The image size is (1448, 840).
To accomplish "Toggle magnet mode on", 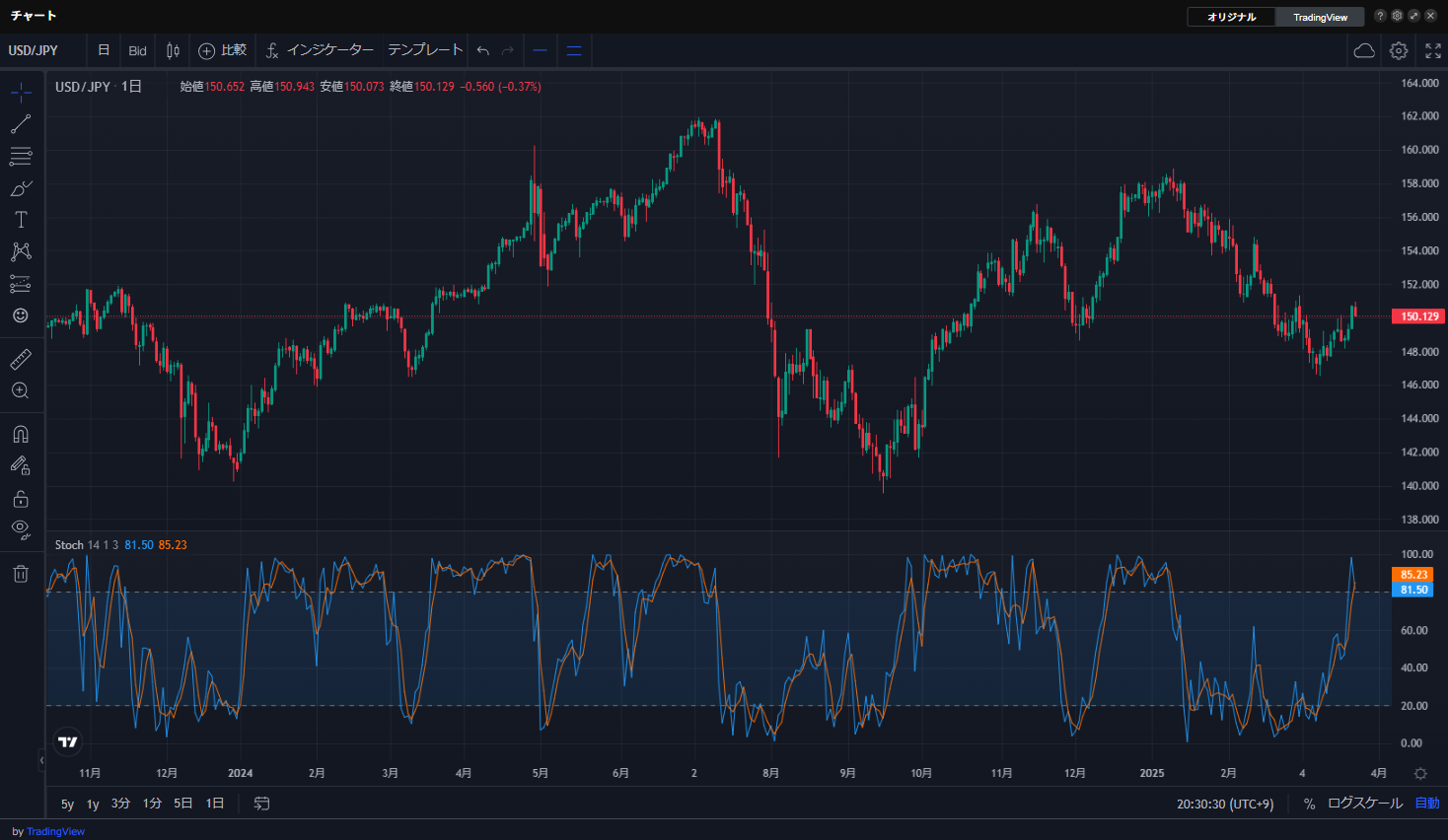I will pos(21,435).
